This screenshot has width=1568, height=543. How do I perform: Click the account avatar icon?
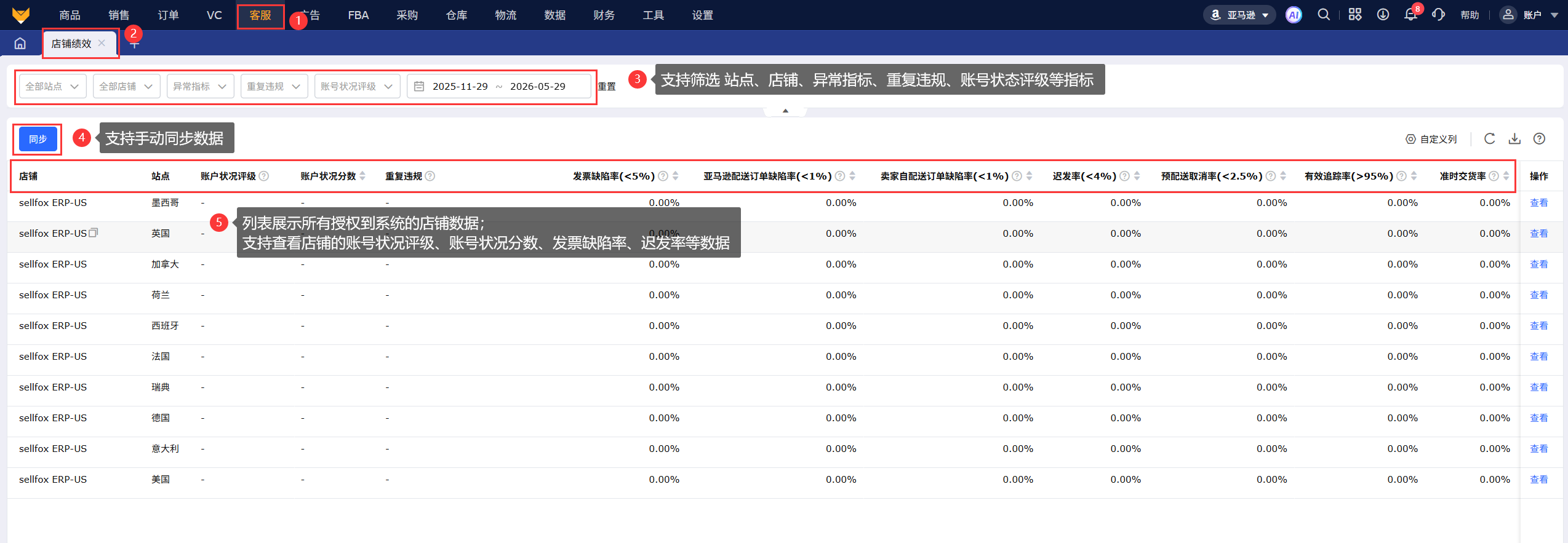[1508, 15]
